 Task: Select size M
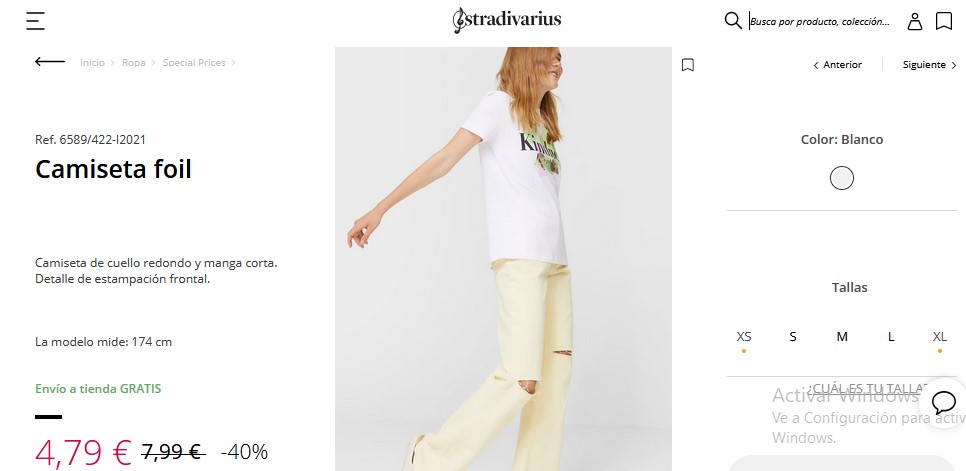tap(842, 337)
